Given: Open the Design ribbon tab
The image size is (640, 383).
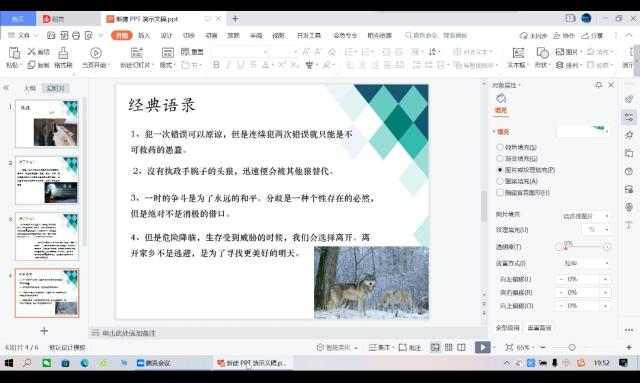Looking at the screenshot, I should (166, 36).
